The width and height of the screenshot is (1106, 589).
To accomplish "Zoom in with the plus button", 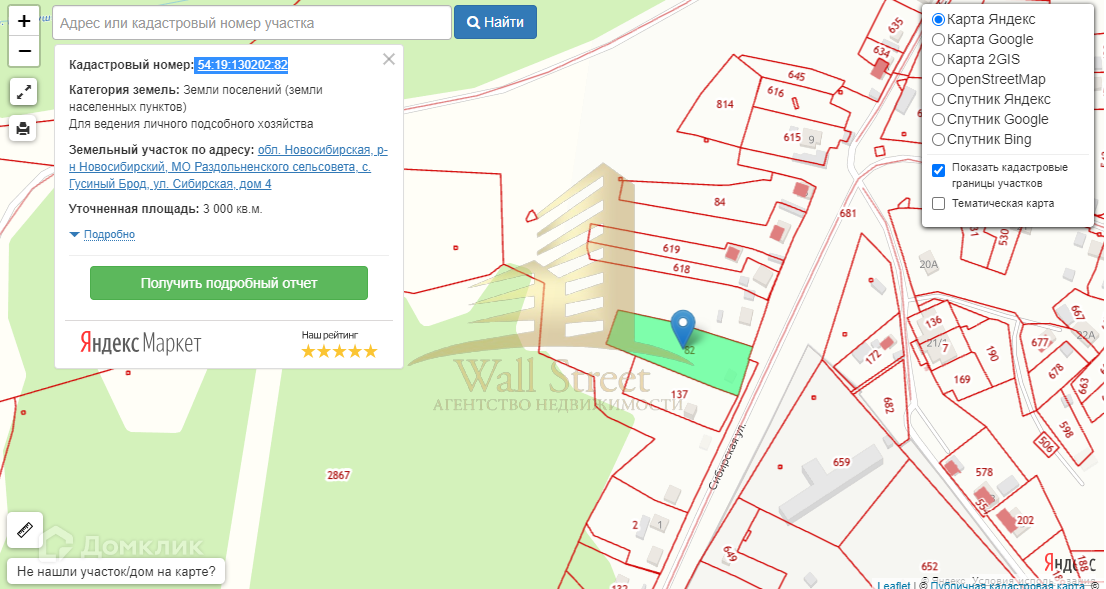I will tap(23, 21).
